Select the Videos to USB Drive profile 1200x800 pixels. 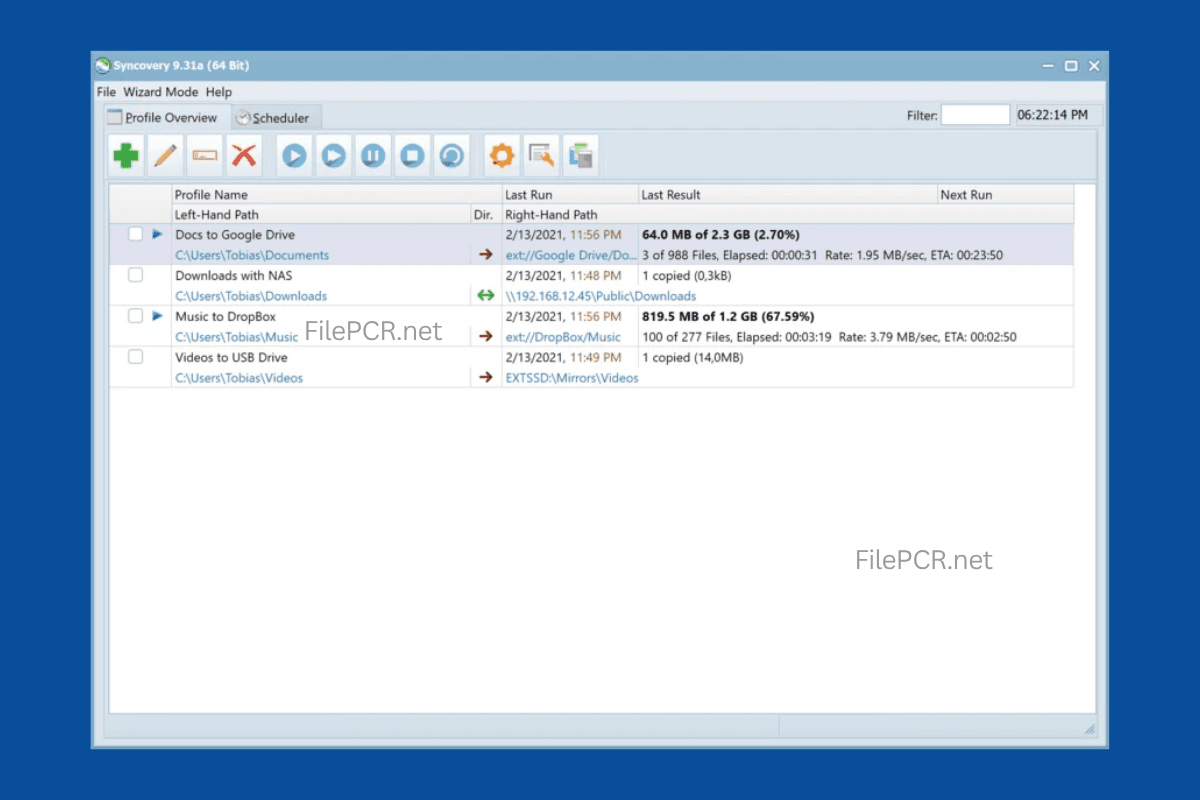(x=231, y=358)
